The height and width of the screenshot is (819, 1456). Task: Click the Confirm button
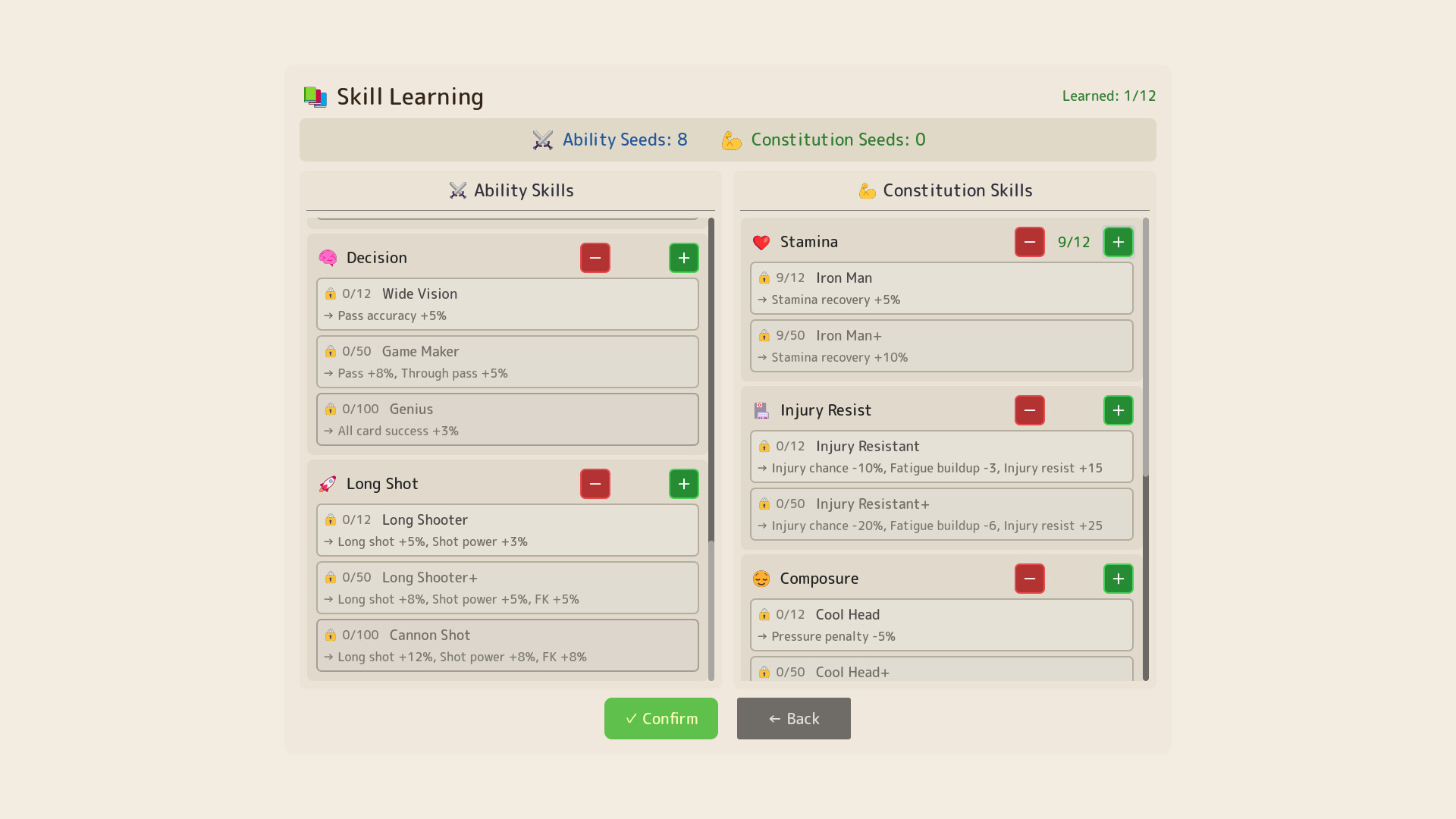click(x=661, y=718)
